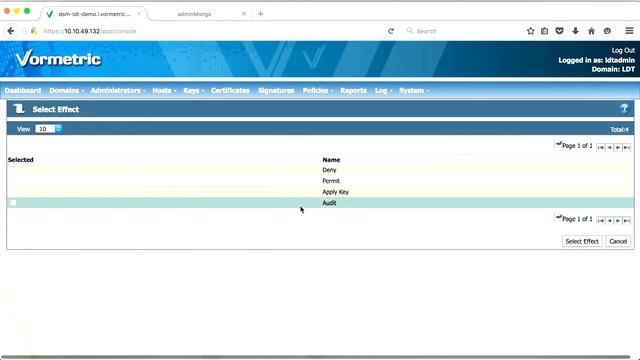This screenshot has width=640, height=360.
Task: Open the Reports menu item
Action: coord(353,91)
